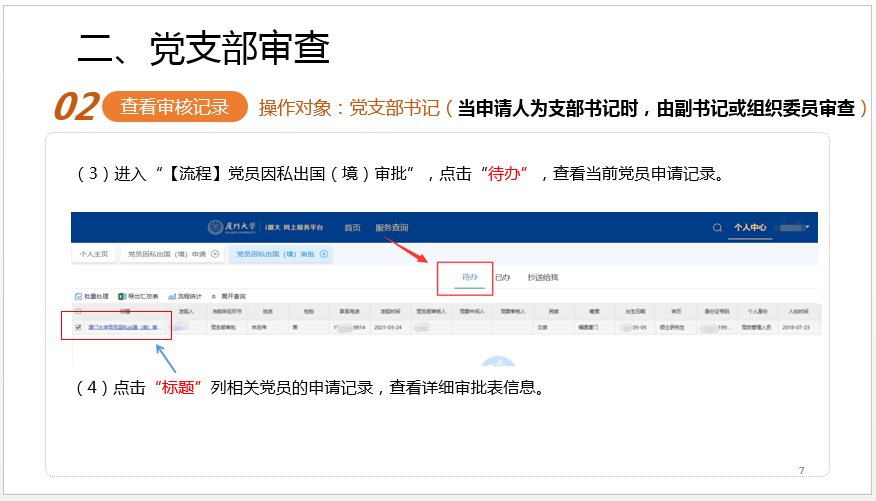Select the 待办 pending tab
876x501 pixels.
point(470,277)
